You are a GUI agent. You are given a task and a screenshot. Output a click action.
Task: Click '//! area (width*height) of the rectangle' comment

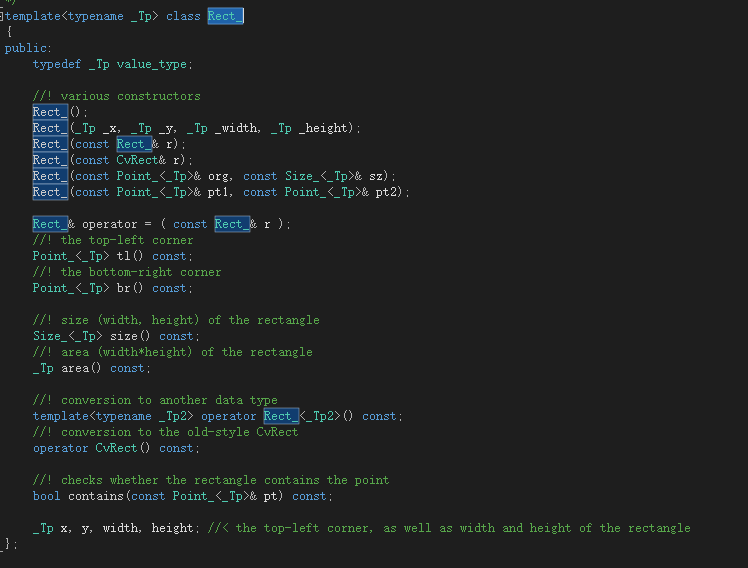[173, 352]
